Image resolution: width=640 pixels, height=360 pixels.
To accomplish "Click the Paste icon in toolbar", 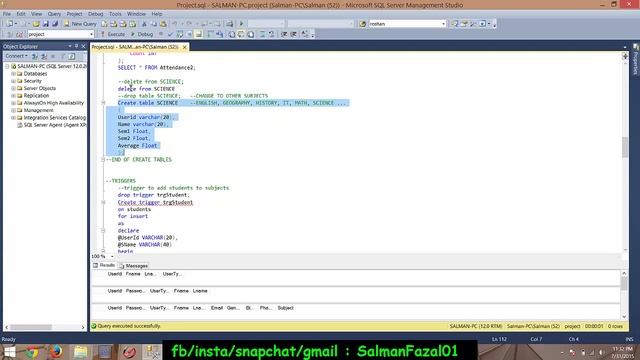I will click(163, 24).
